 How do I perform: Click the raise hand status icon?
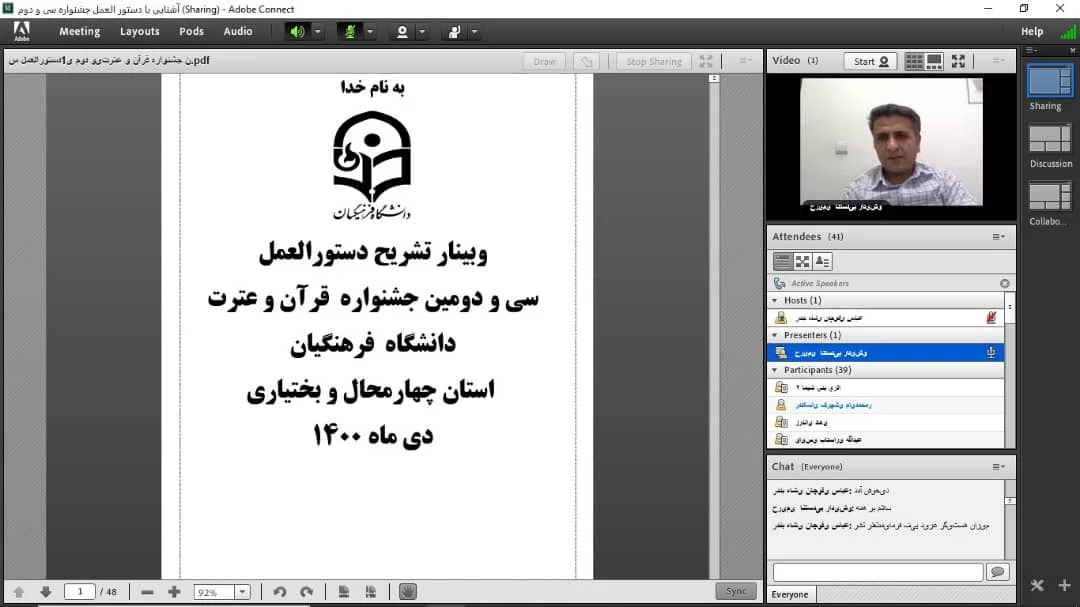454,32
